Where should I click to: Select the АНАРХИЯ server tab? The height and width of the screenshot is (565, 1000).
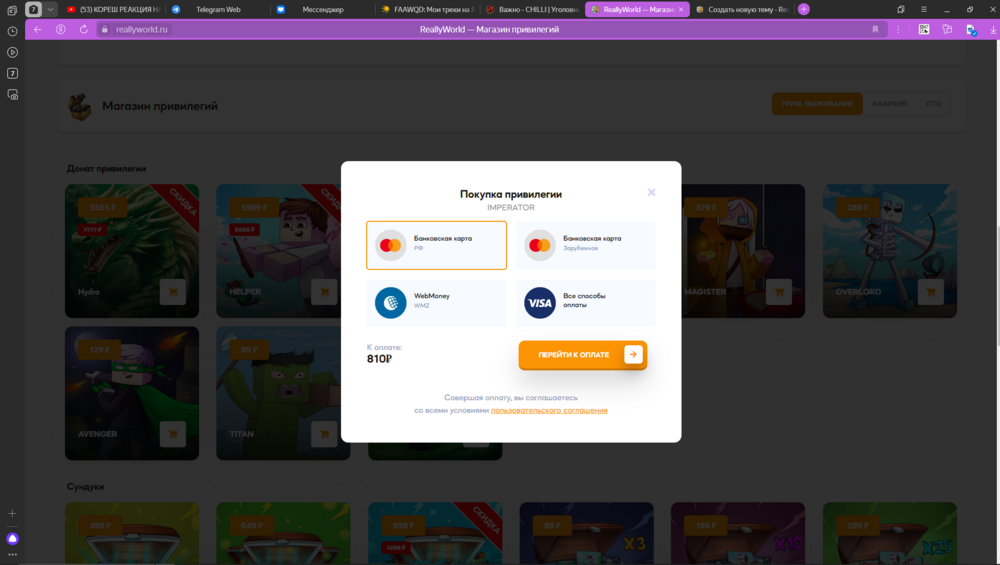tap(889, 104)
